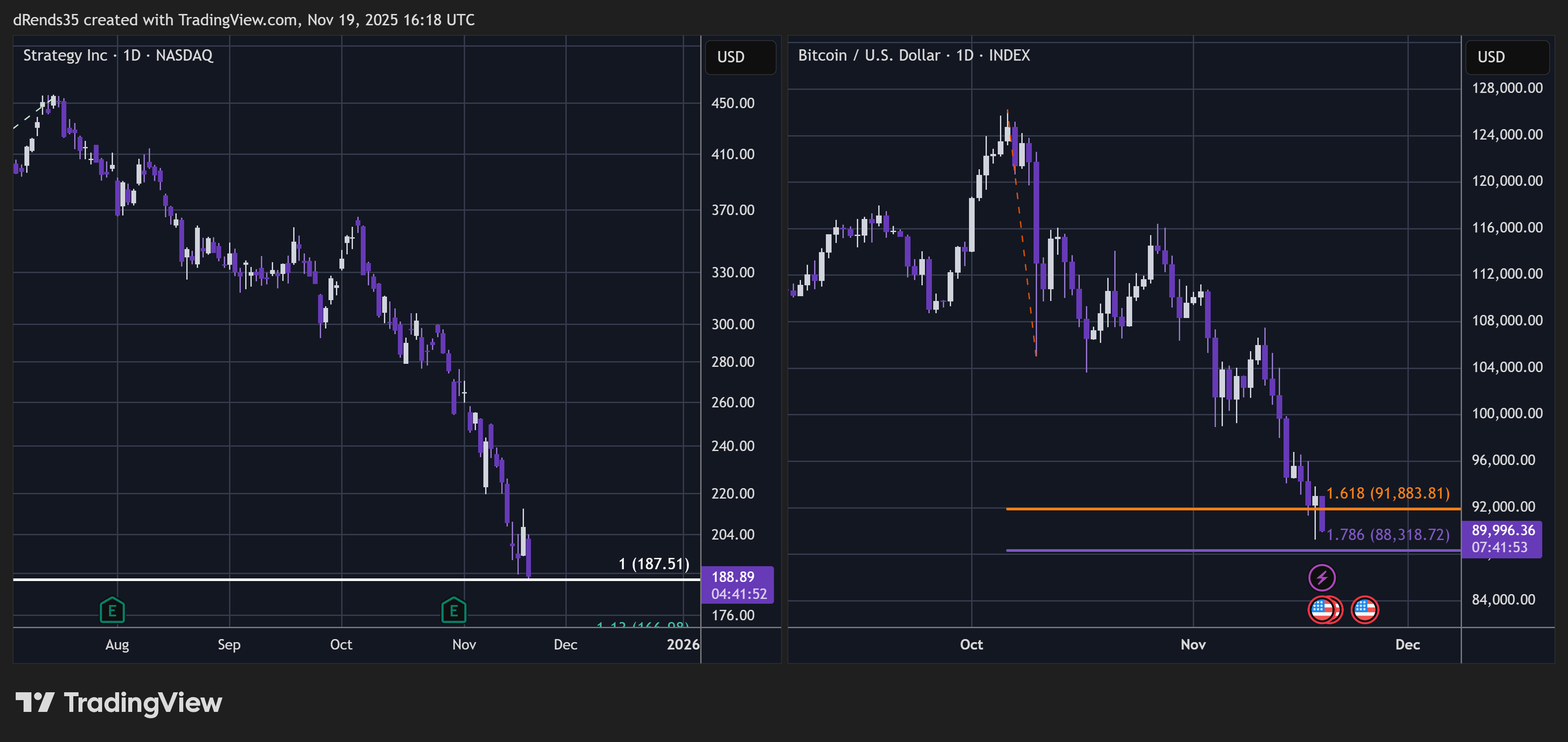The width and height of the screenshot is (1568, 742).
Task: Click 176.00 on Strategy price axis
Action: (x=733, y=615)
